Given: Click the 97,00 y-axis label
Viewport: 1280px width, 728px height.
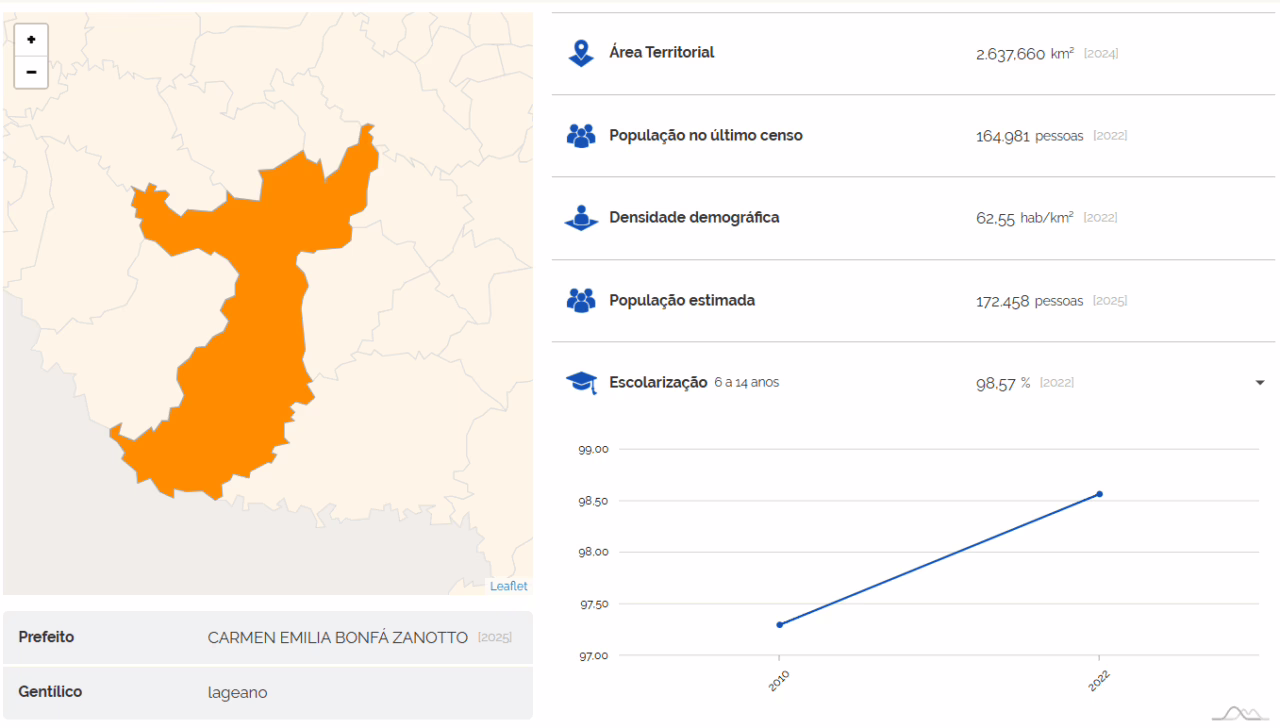Looking at the screenshot, I should coord(593,656).
